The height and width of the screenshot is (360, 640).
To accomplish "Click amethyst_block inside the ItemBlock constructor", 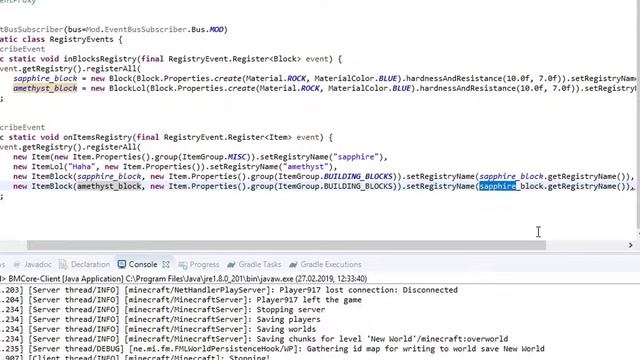I will [109, 187].
